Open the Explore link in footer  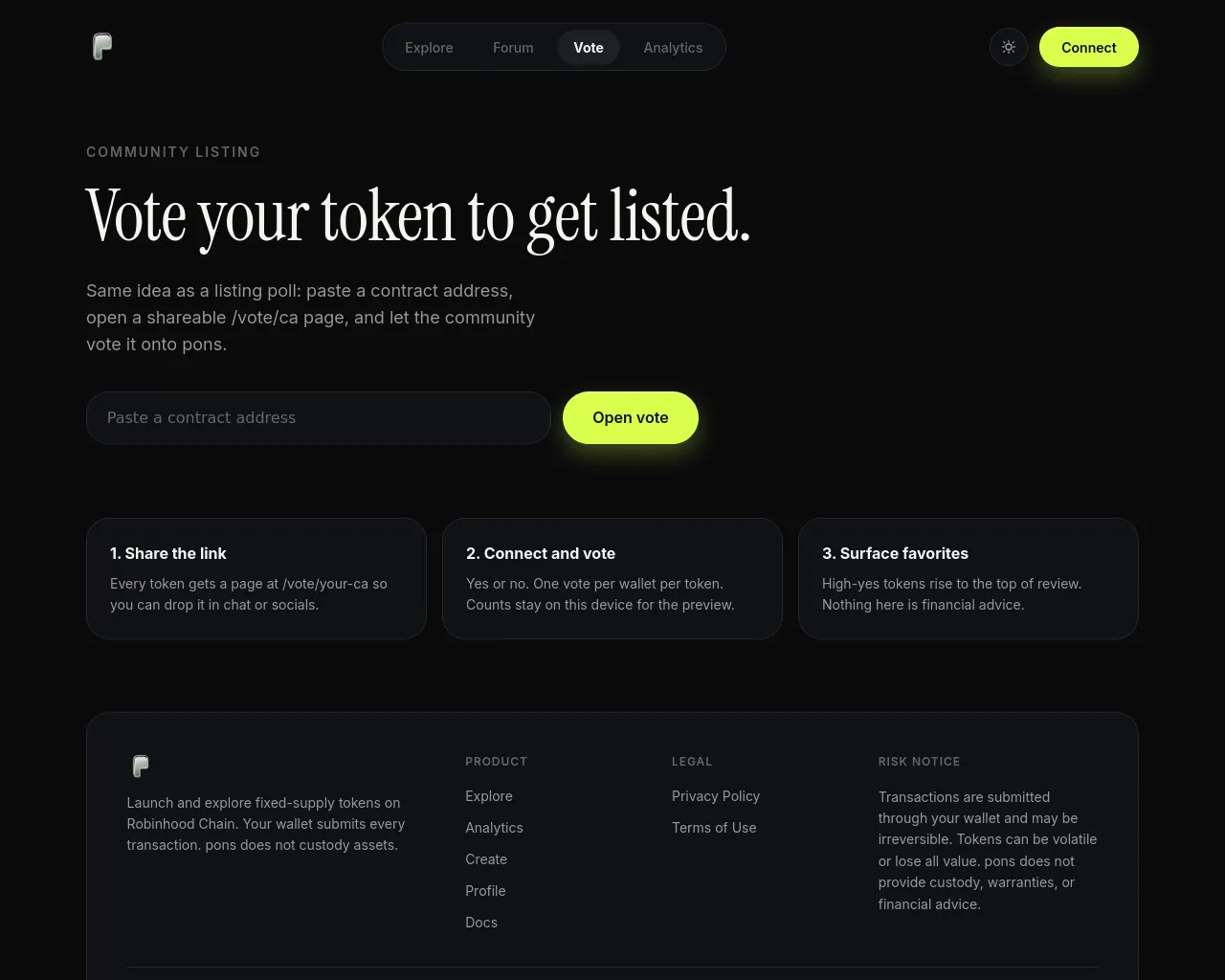tap(489, 796)
